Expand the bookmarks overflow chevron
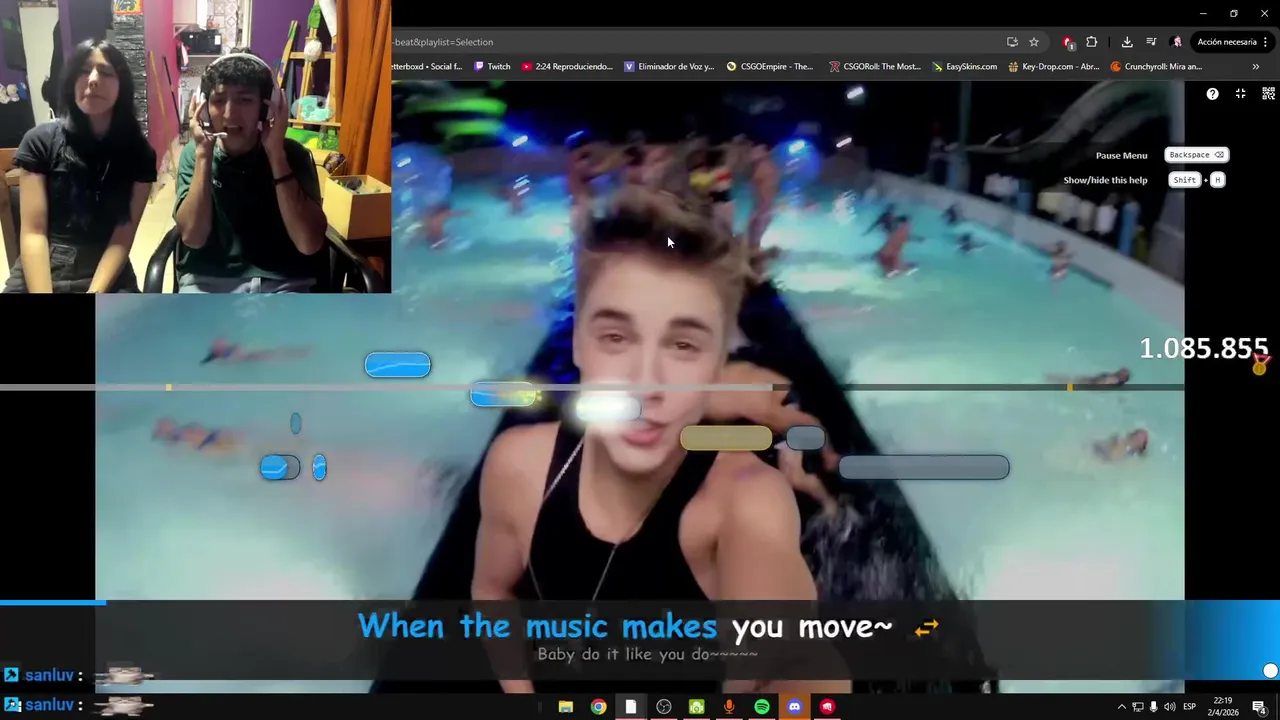Image resolution: width=1280 pixels, height=720 pixels. (1255, 67)
